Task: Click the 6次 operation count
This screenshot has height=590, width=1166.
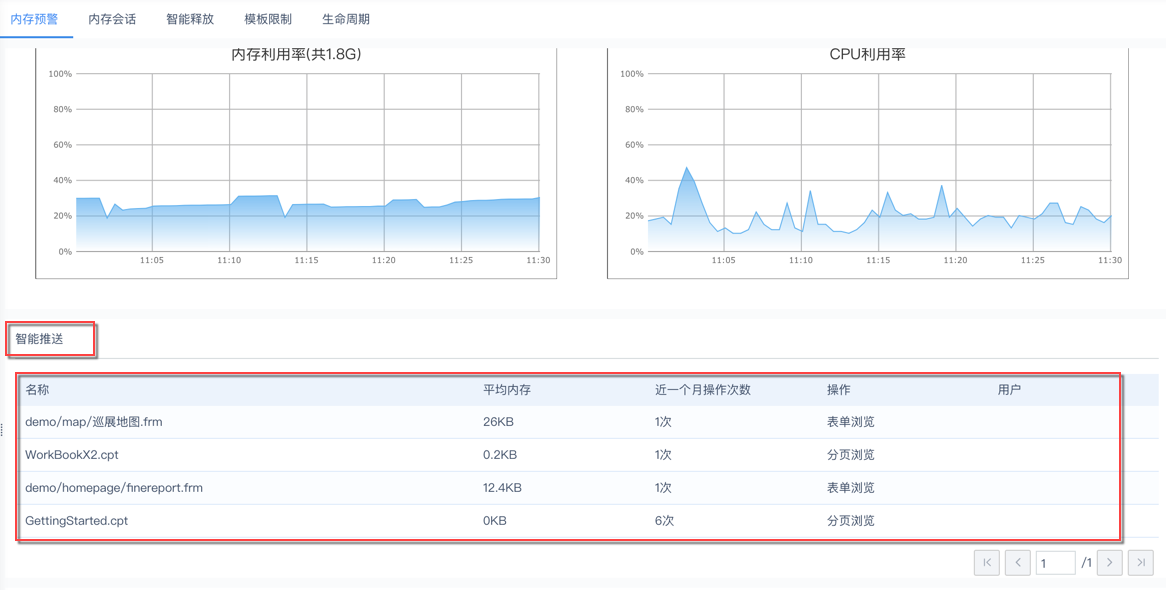Action: coord(664,521)
